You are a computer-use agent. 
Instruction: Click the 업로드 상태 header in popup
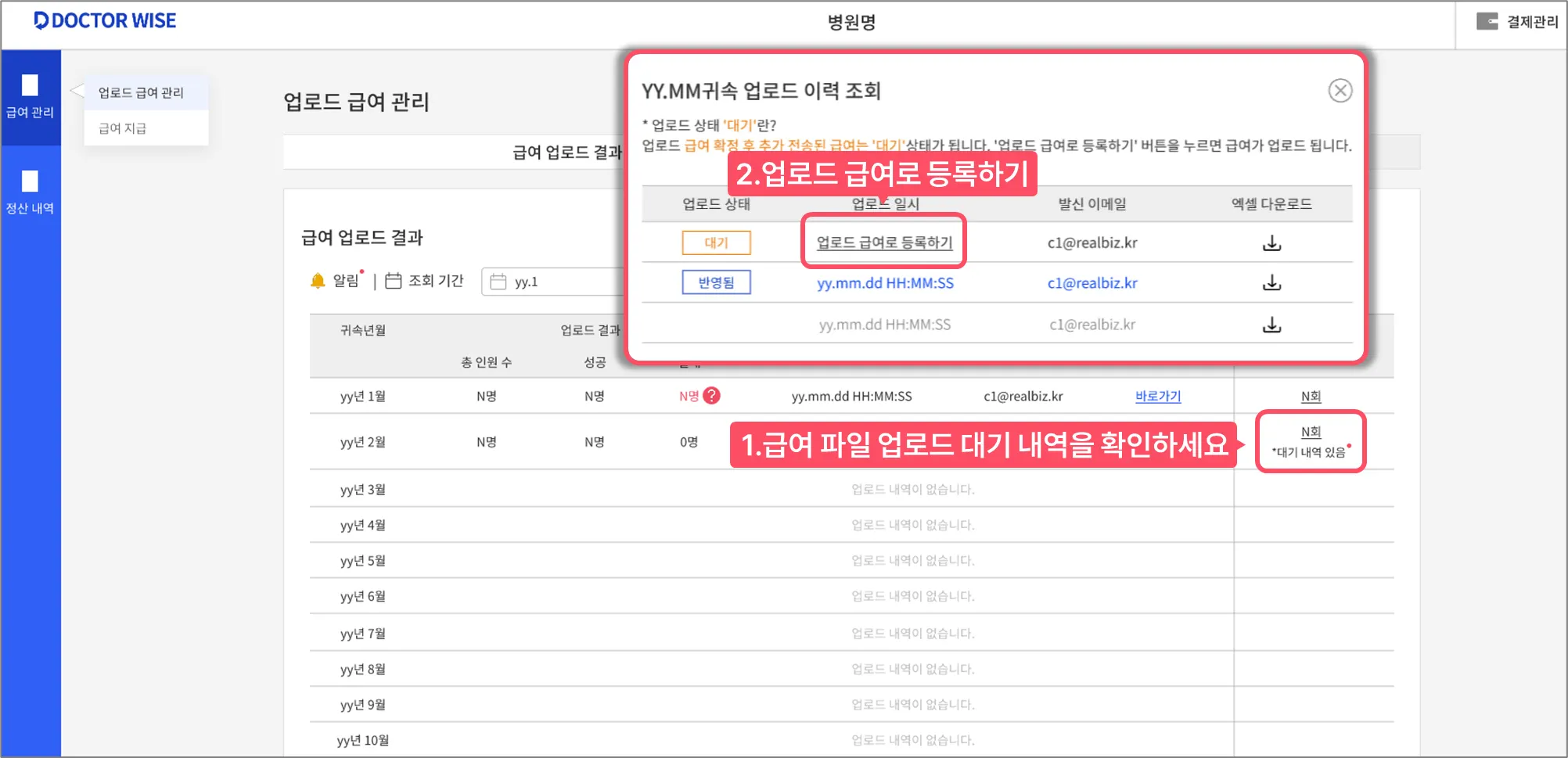[716, 204]
